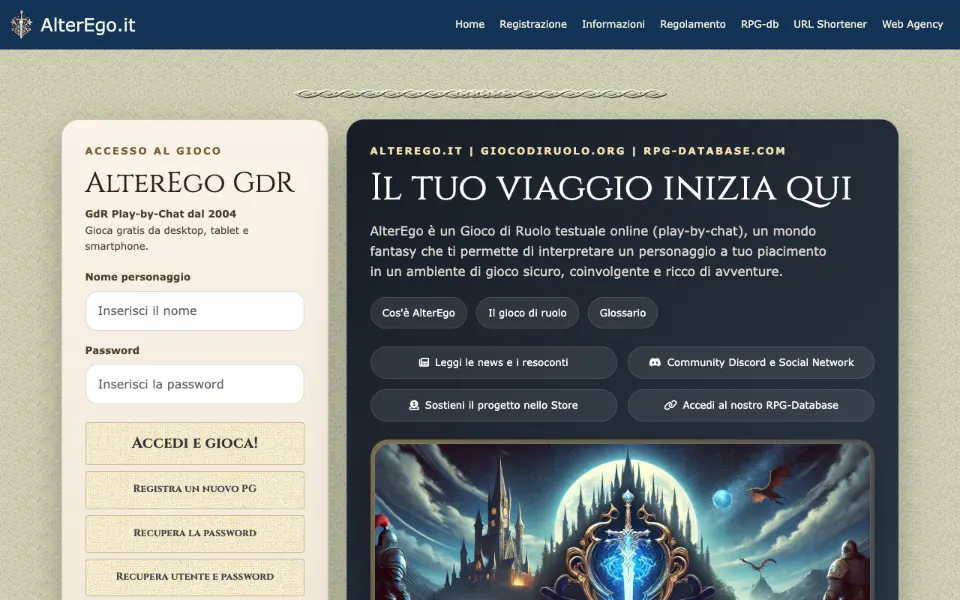Open the Regolamento page
Screen dimensions: 960x600
(692, 24)
